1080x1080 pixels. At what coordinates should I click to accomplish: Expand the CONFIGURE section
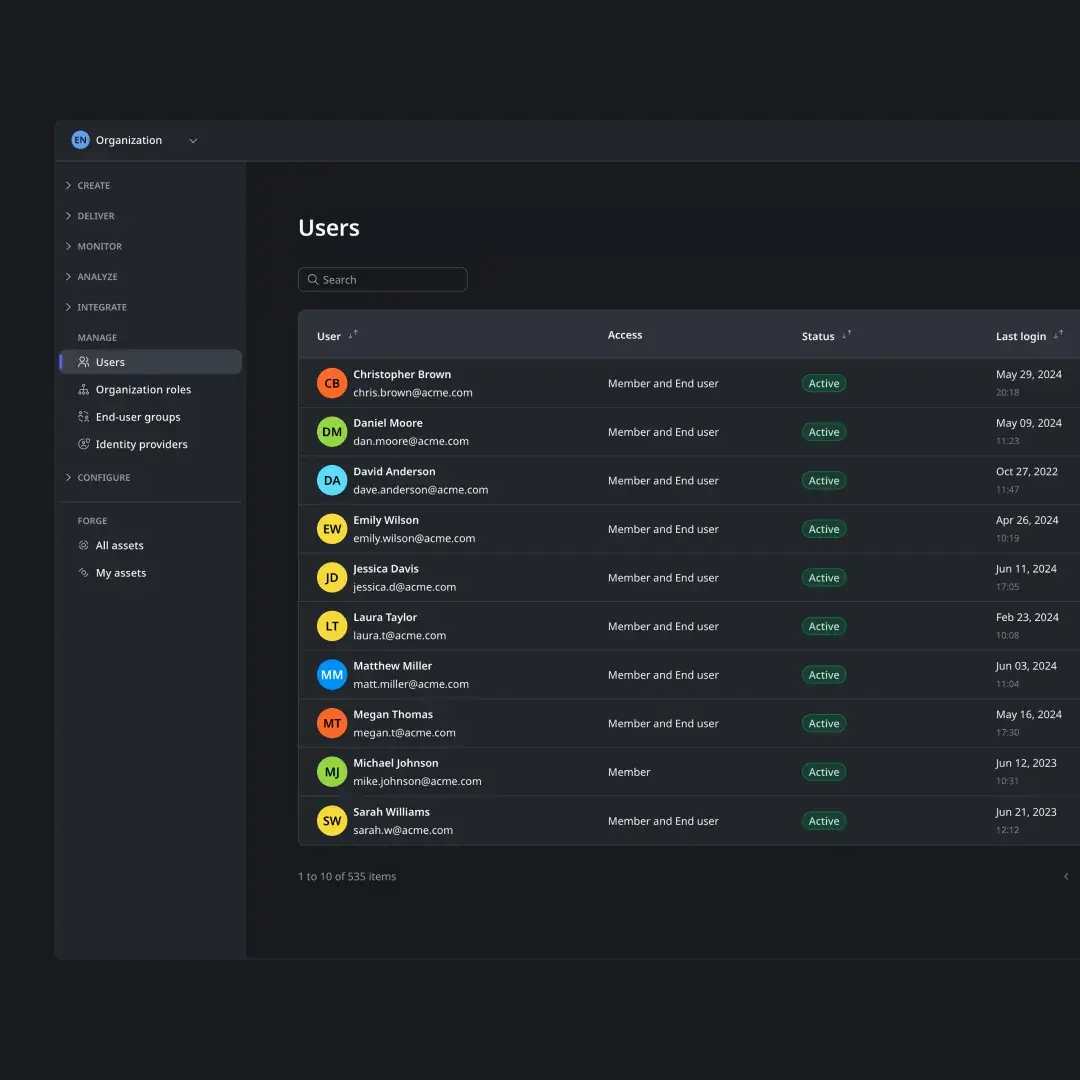[102, 477]
